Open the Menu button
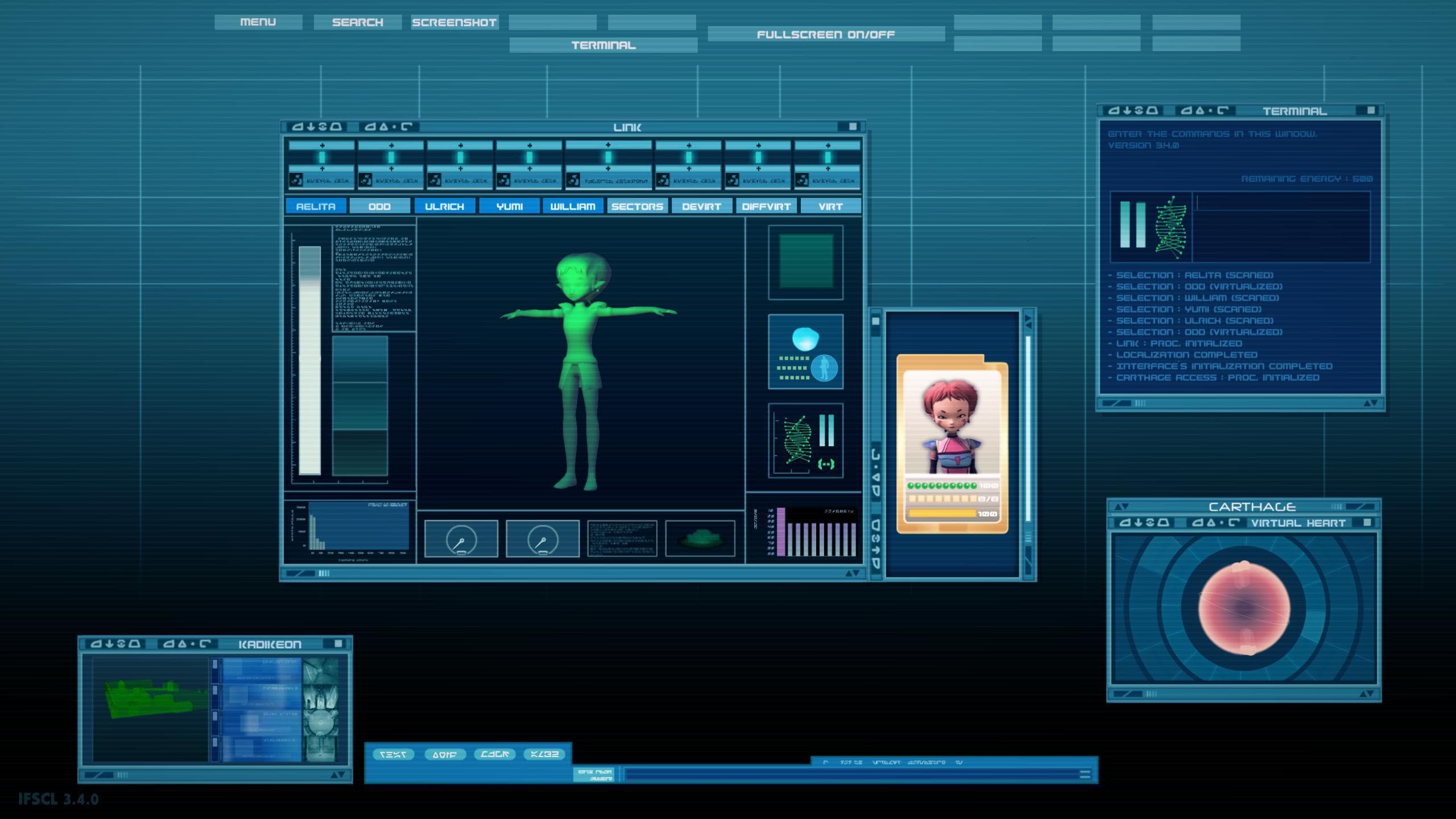The height and width of the screenshot is (819, 1456). pyautogui.click(x=258, y=22)
